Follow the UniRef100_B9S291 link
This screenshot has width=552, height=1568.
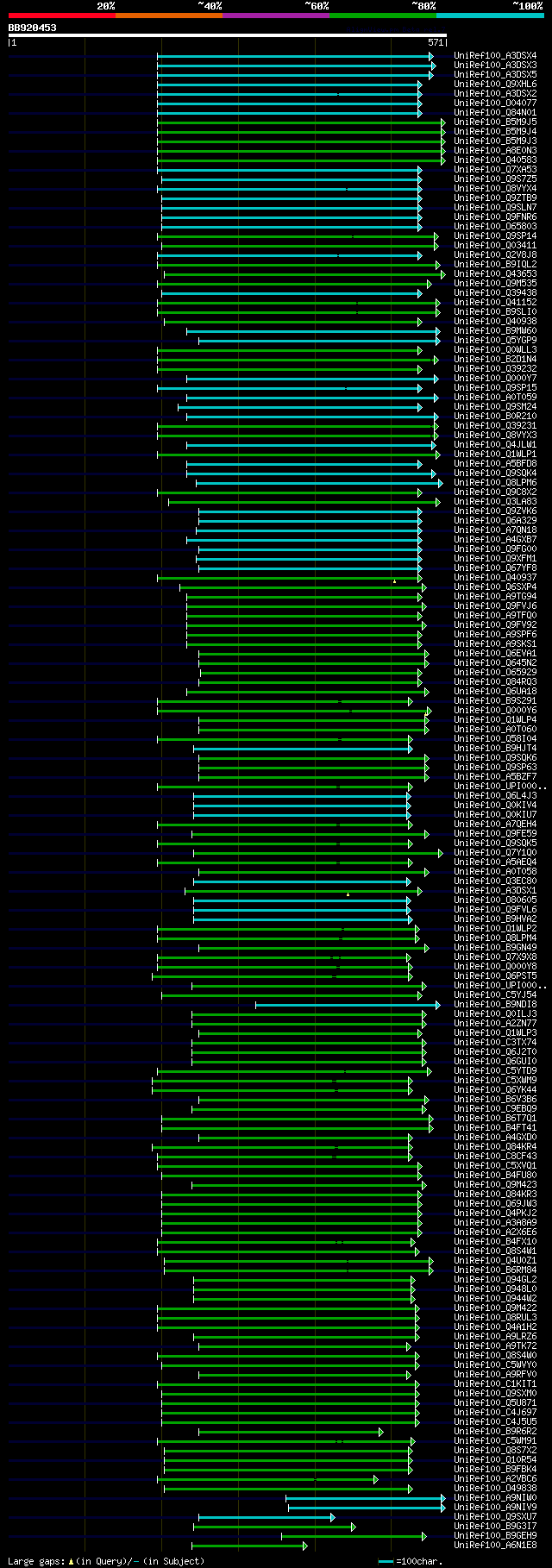click(495, 701)
